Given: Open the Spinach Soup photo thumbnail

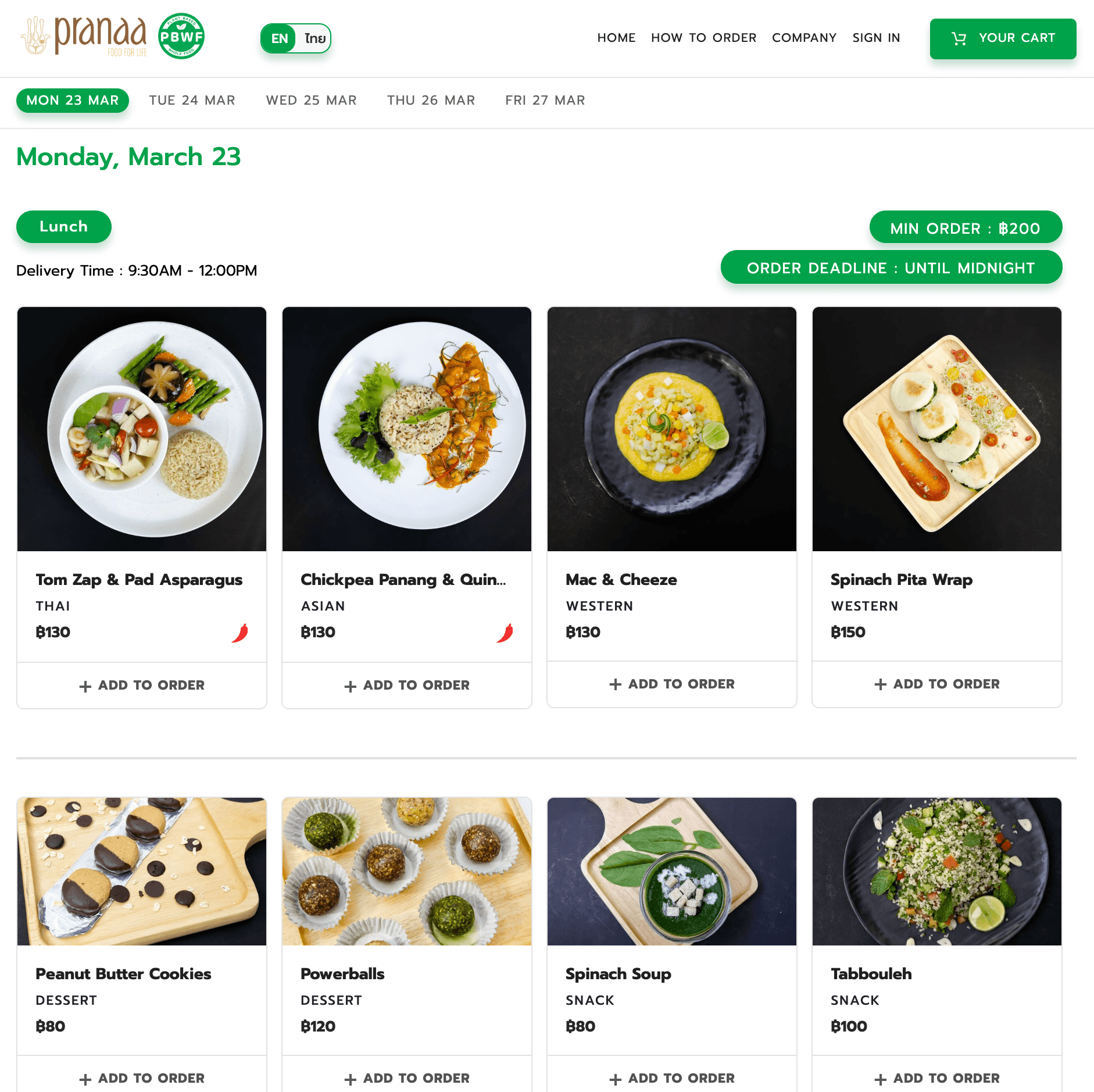Looking at the screenshot, I should (x=671, y=870).
